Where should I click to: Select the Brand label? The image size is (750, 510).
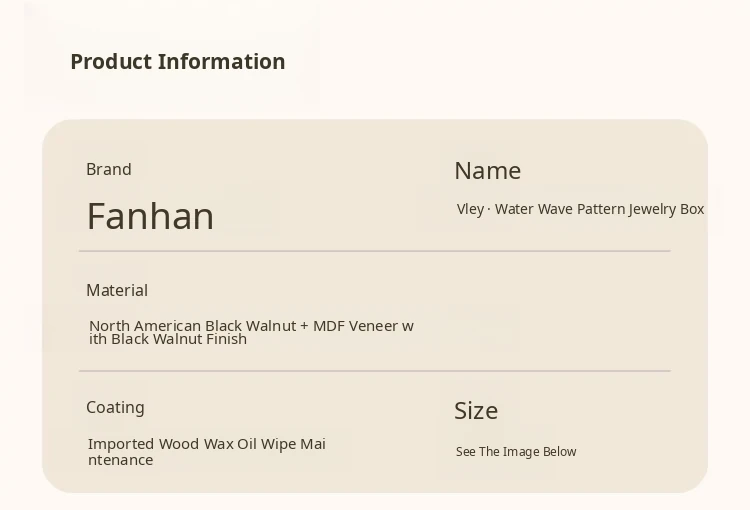click(x=108, y=170)
